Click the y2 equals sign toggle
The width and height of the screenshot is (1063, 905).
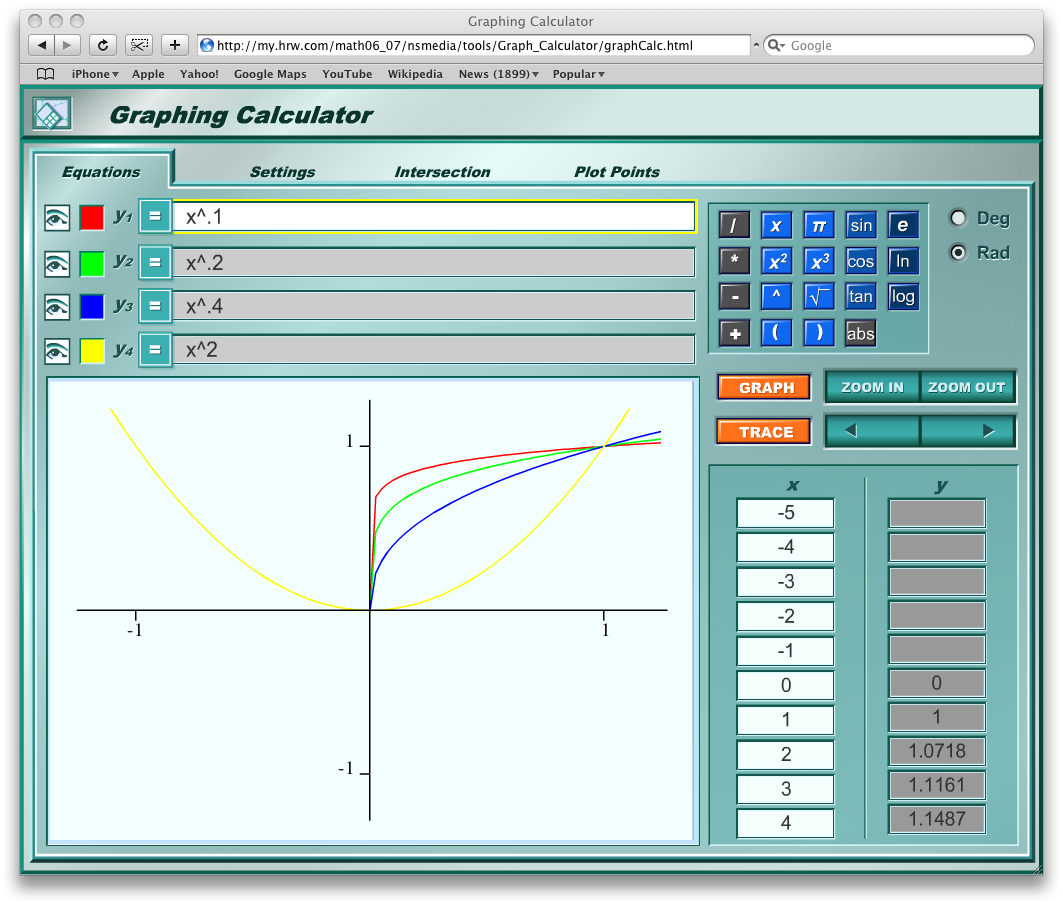tap(155, 262)
